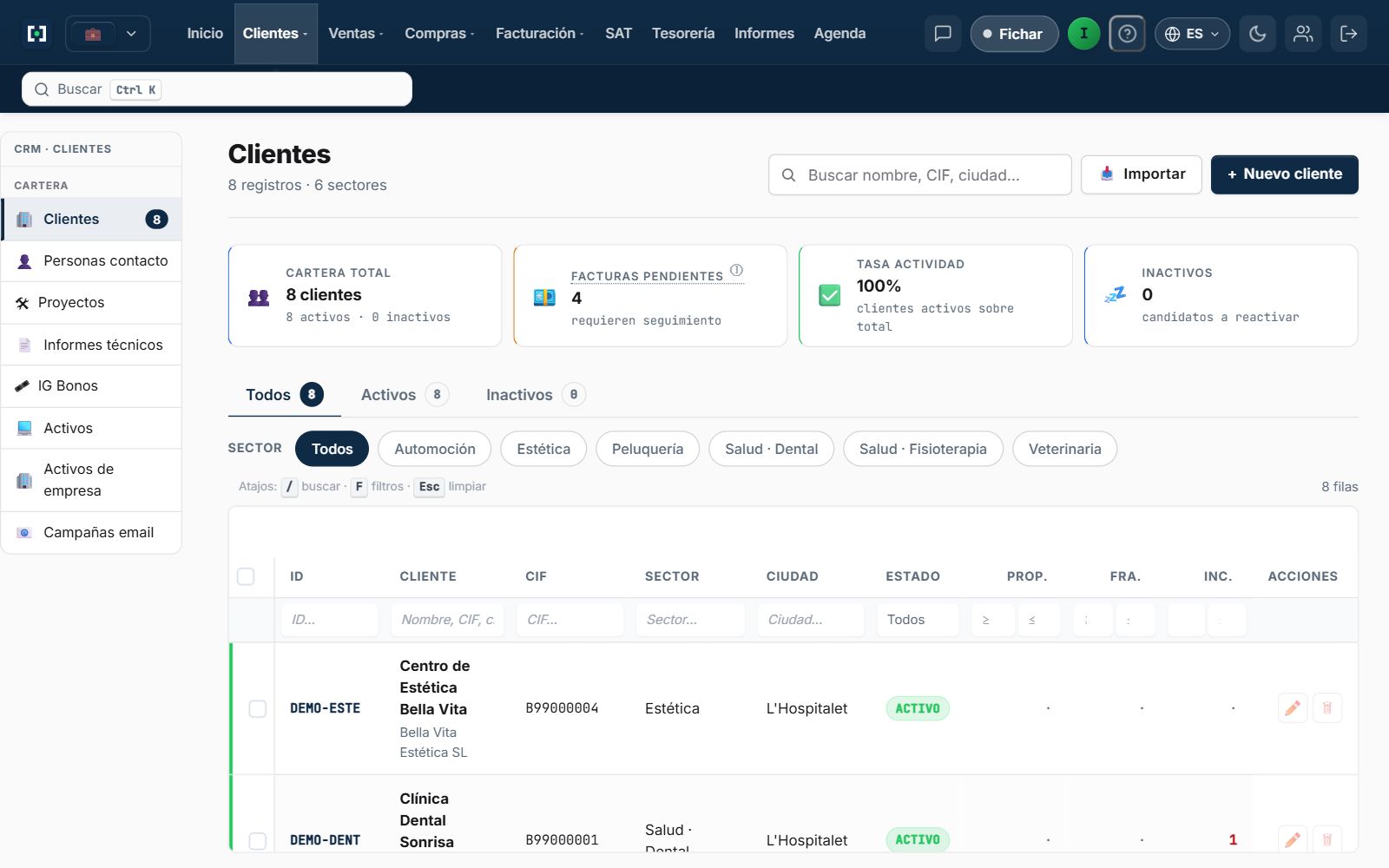Screen dimensions: 1389x868
Task: Click the Importar button
Action: [x=1142, y=174]
